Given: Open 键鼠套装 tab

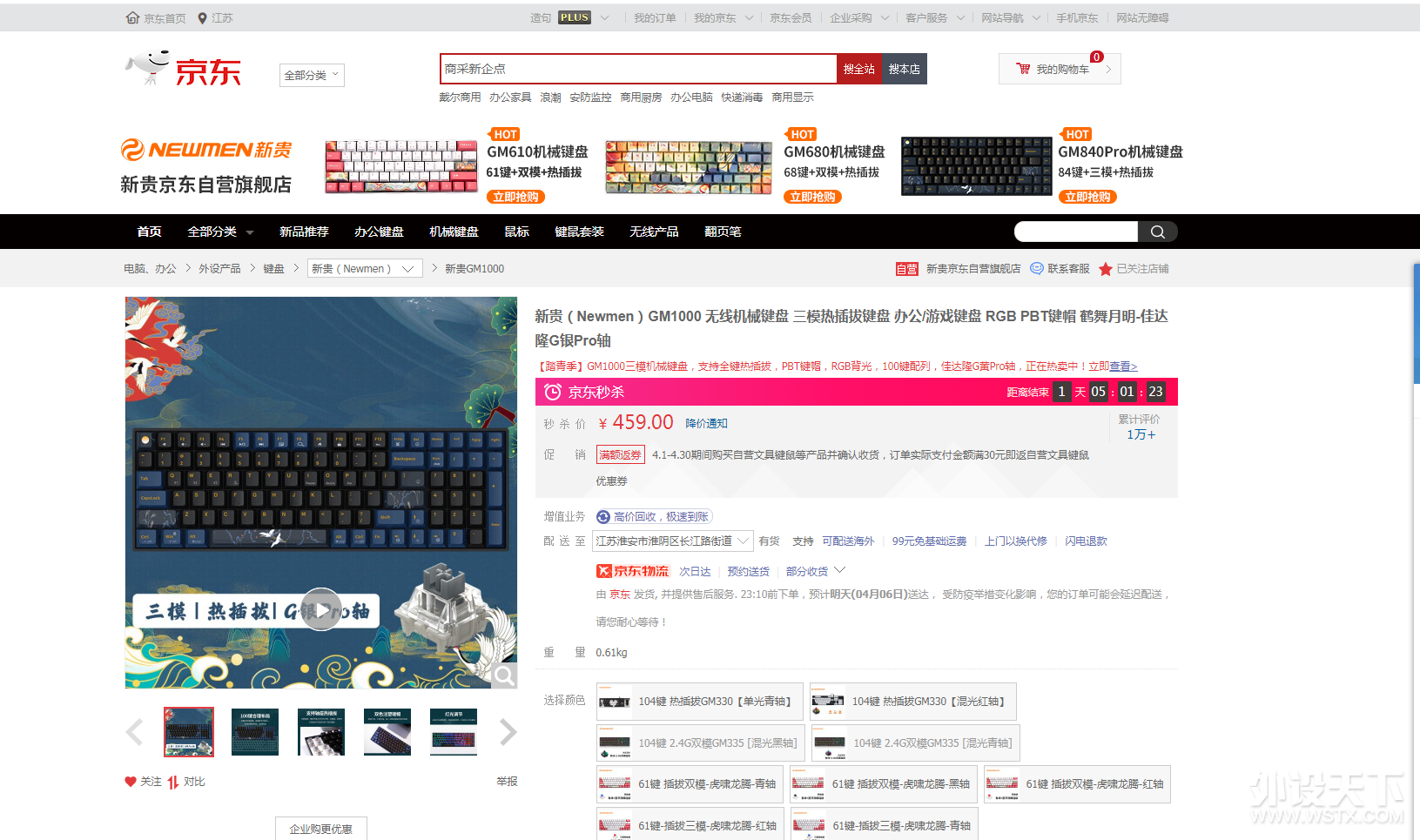Looking at the screenshot, I should tap(579, 232).
